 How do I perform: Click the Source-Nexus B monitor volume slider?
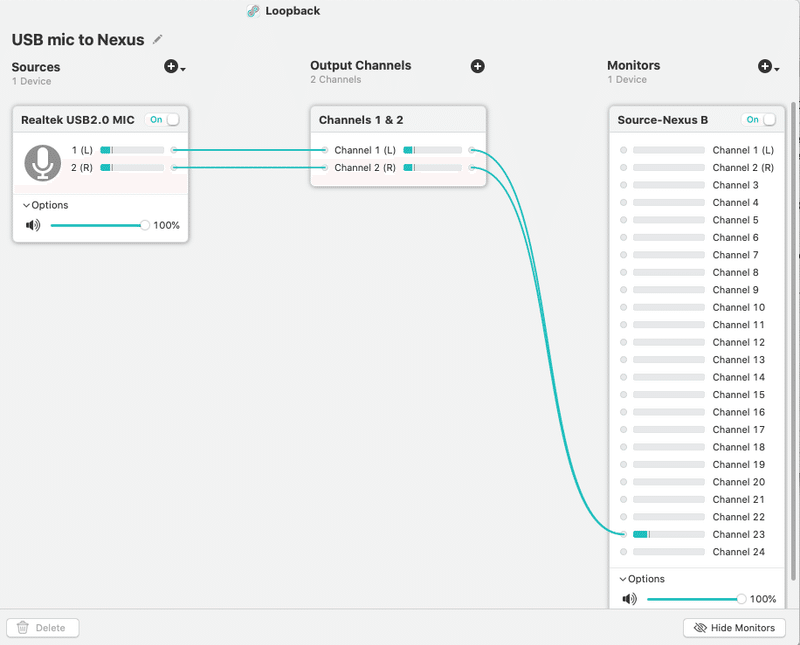(x=693, y=599)
